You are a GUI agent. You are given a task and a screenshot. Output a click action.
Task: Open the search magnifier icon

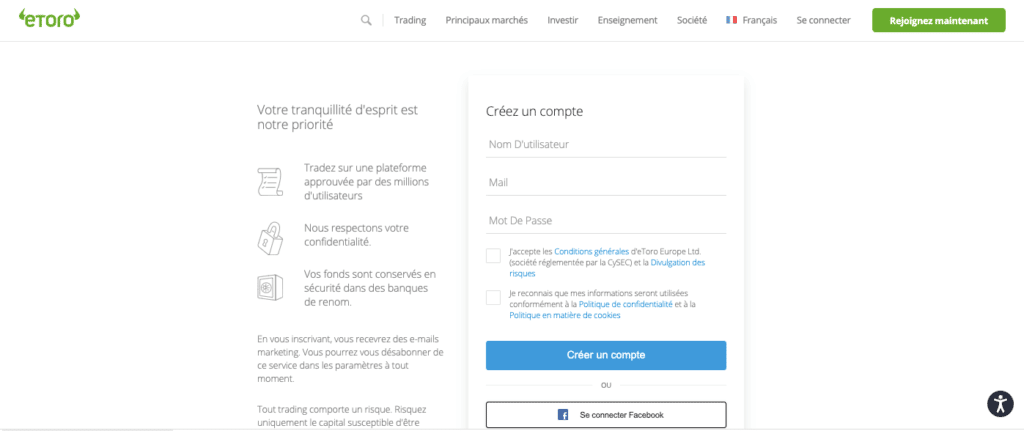[x=366, y=20]
